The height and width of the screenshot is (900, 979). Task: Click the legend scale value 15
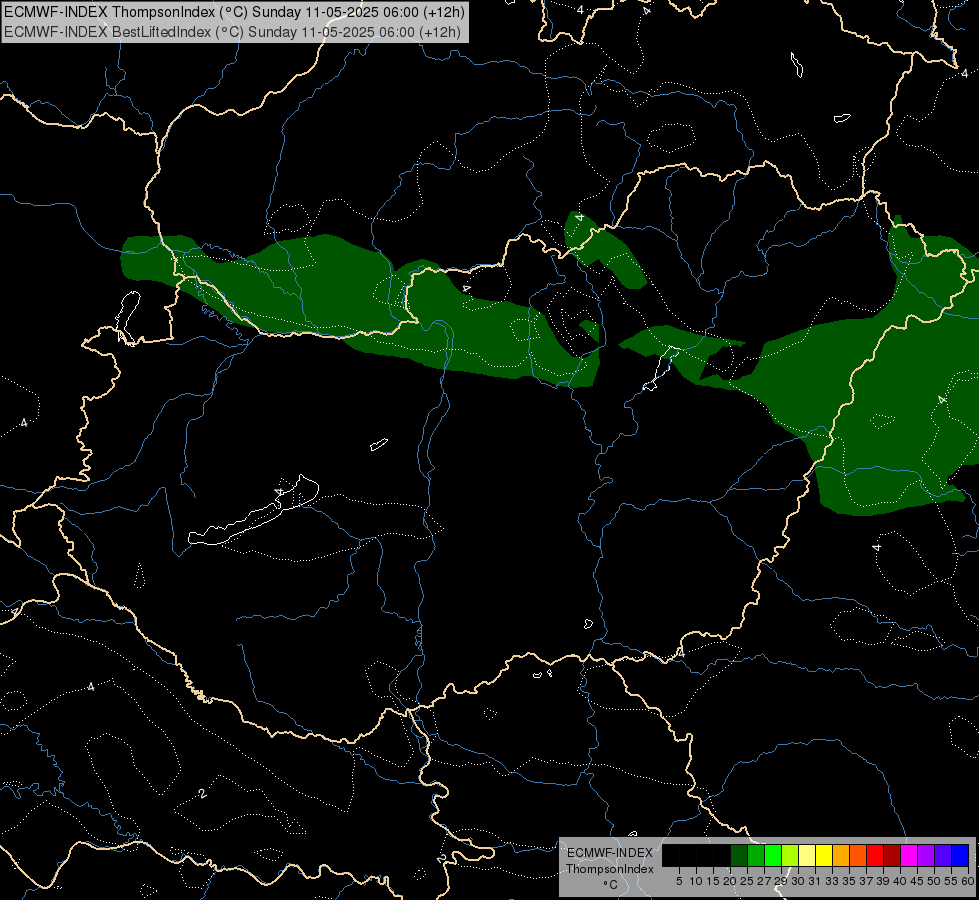(x=714, y=881)
